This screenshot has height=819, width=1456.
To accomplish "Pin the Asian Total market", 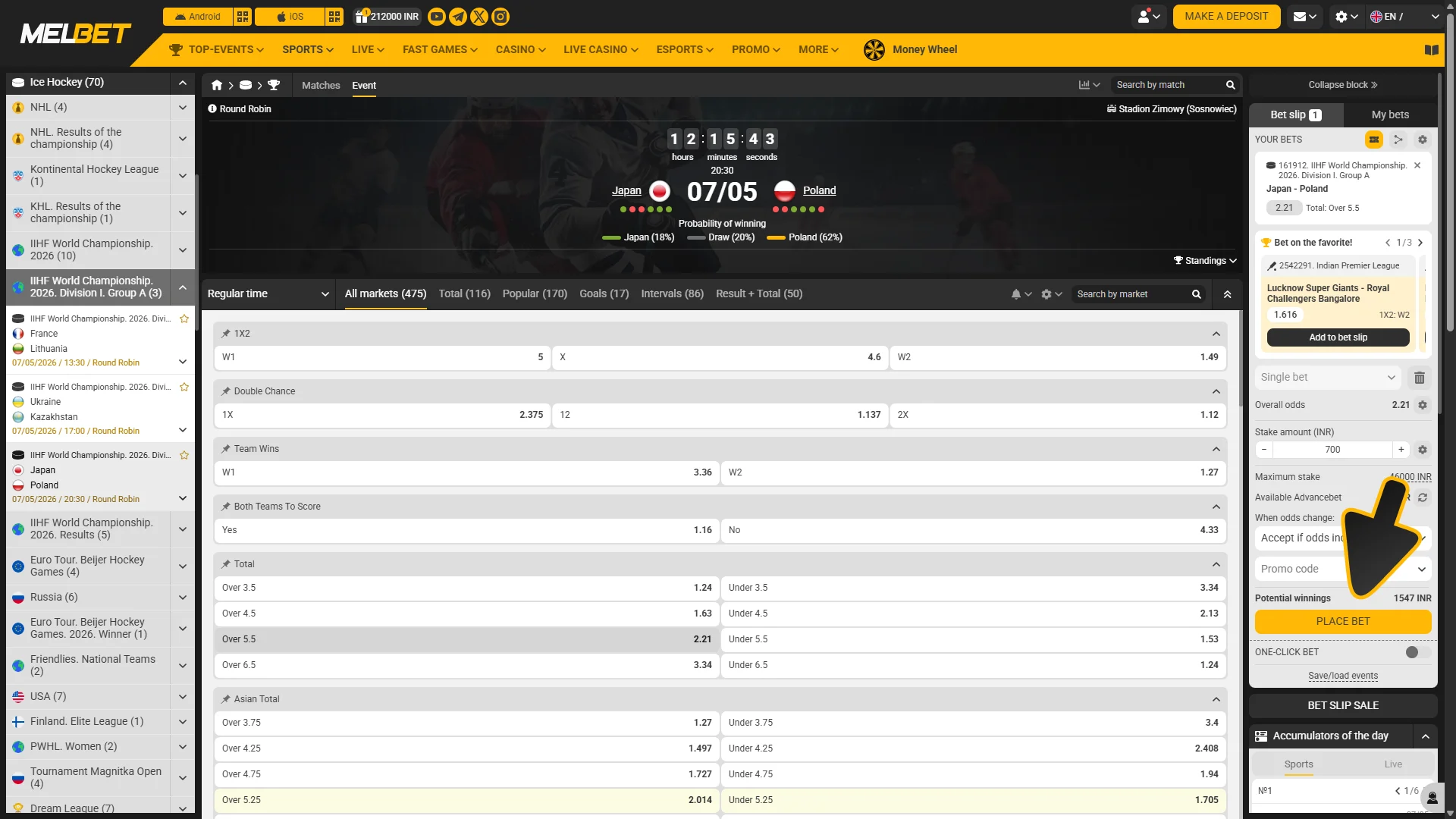I will pyautogui.click(x=225, y=699).
